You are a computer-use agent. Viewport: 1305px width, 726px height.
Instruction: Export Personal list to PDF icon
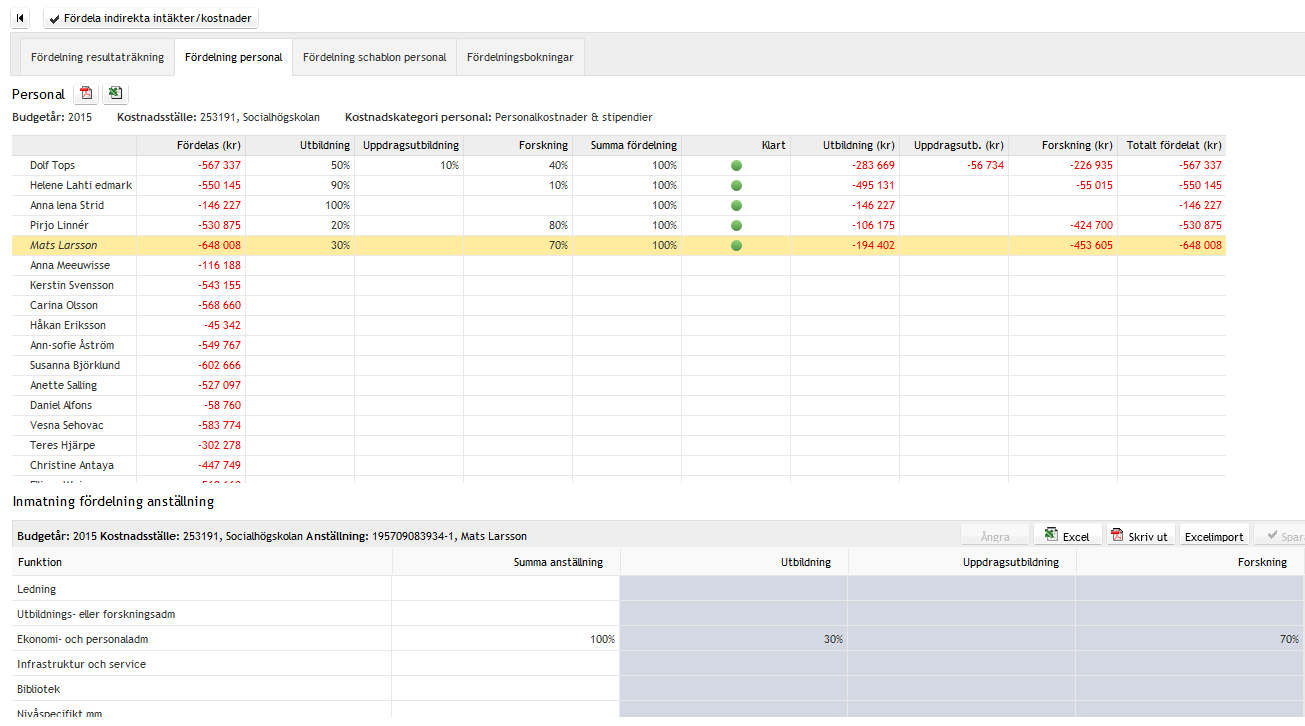pos(86,94)
